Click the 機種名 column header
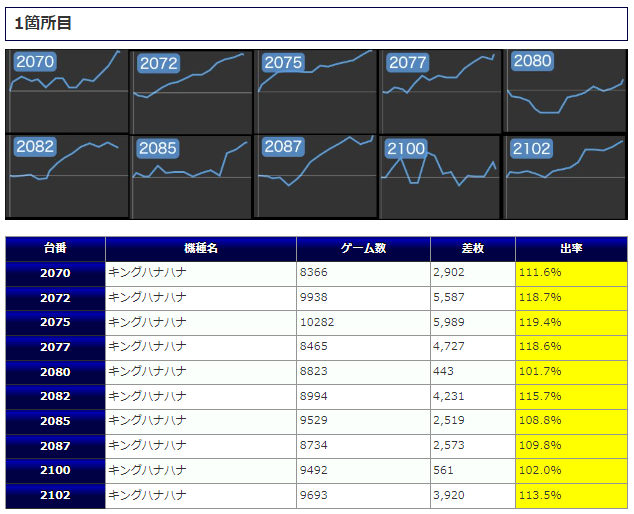634x514 pixels. click(x=201, y=249)
